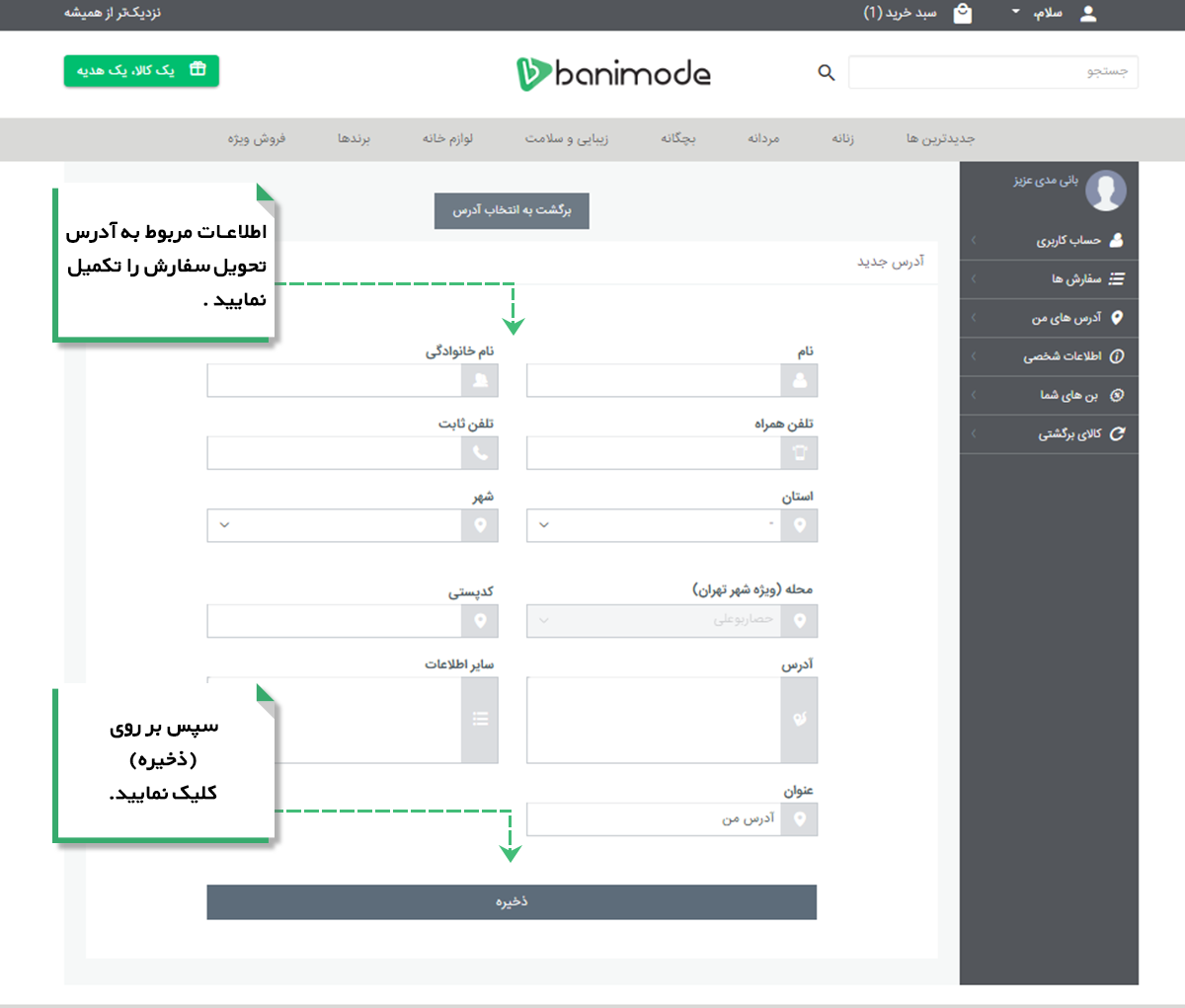The width and height of the screenshot is (1185, 1008).
Task: Click the نام خانوادگی input field
Action: (x=335, y=380)
